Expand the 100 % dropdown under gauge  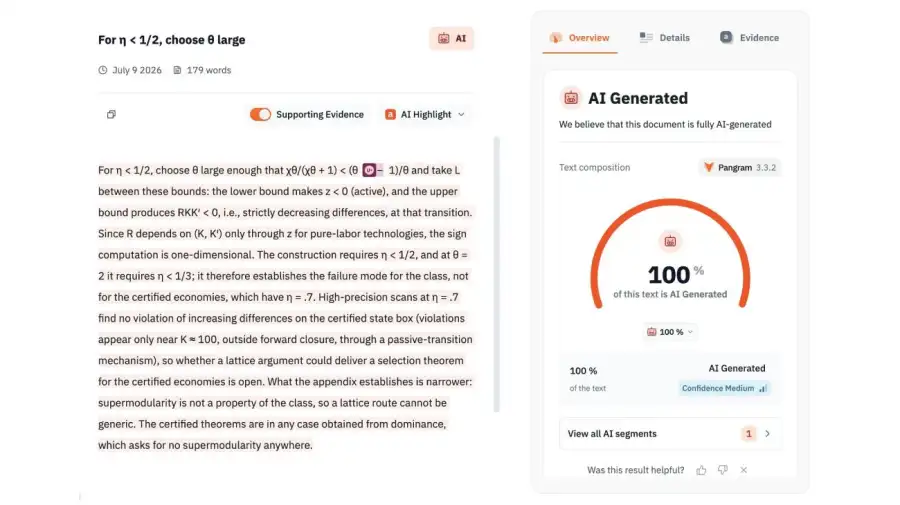(x=670, y=332)
